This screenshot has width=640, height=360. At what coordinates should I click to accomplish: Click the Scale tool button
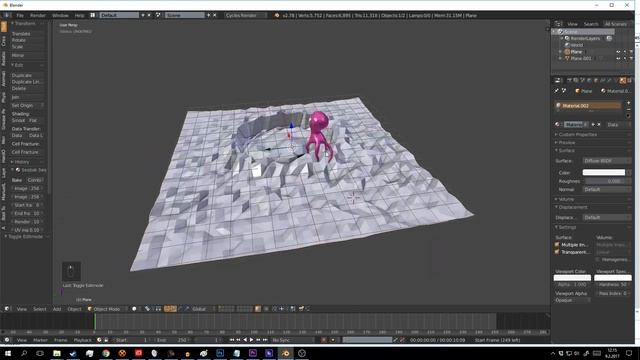tap(27, 47)
